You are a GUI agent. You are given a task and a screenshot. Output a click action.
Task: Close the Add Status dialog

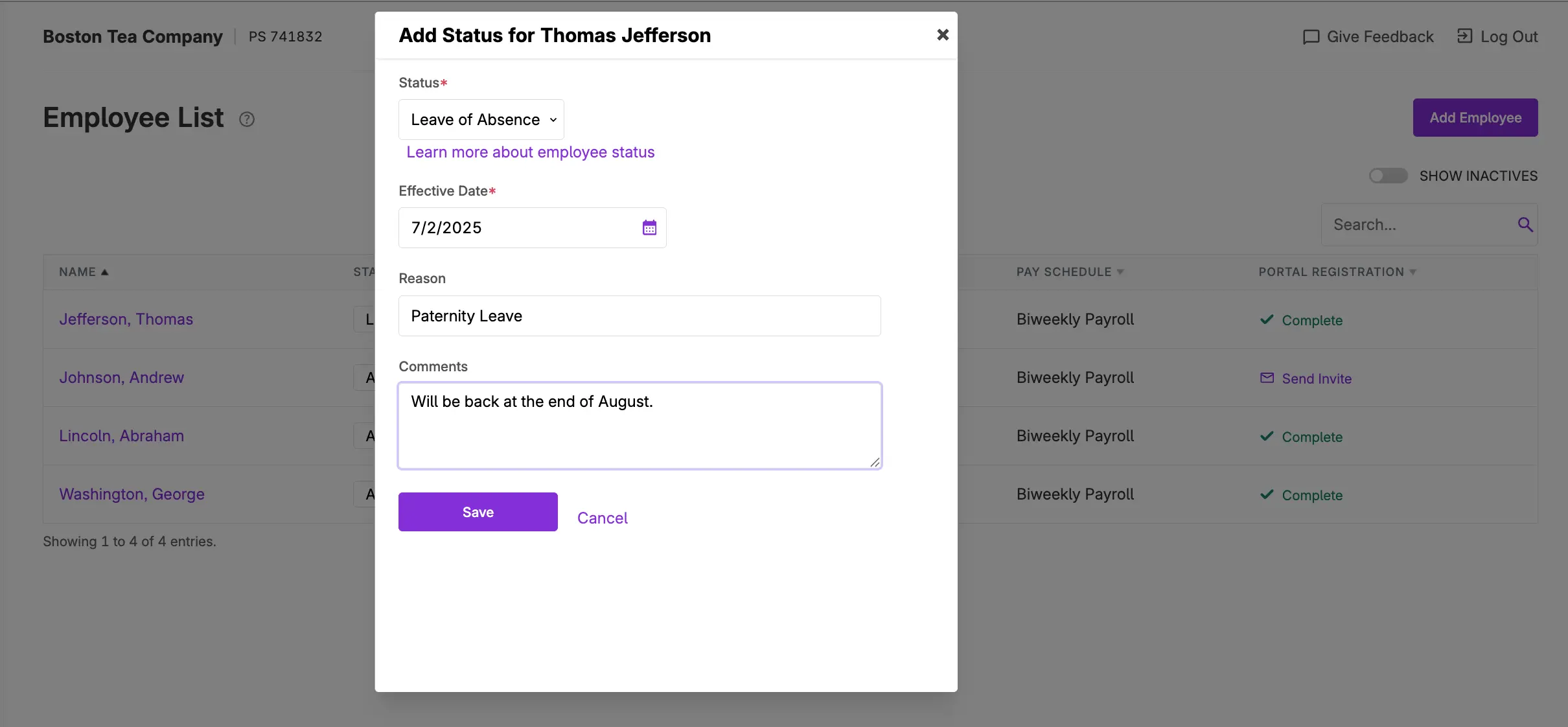(x=943, y=35)
